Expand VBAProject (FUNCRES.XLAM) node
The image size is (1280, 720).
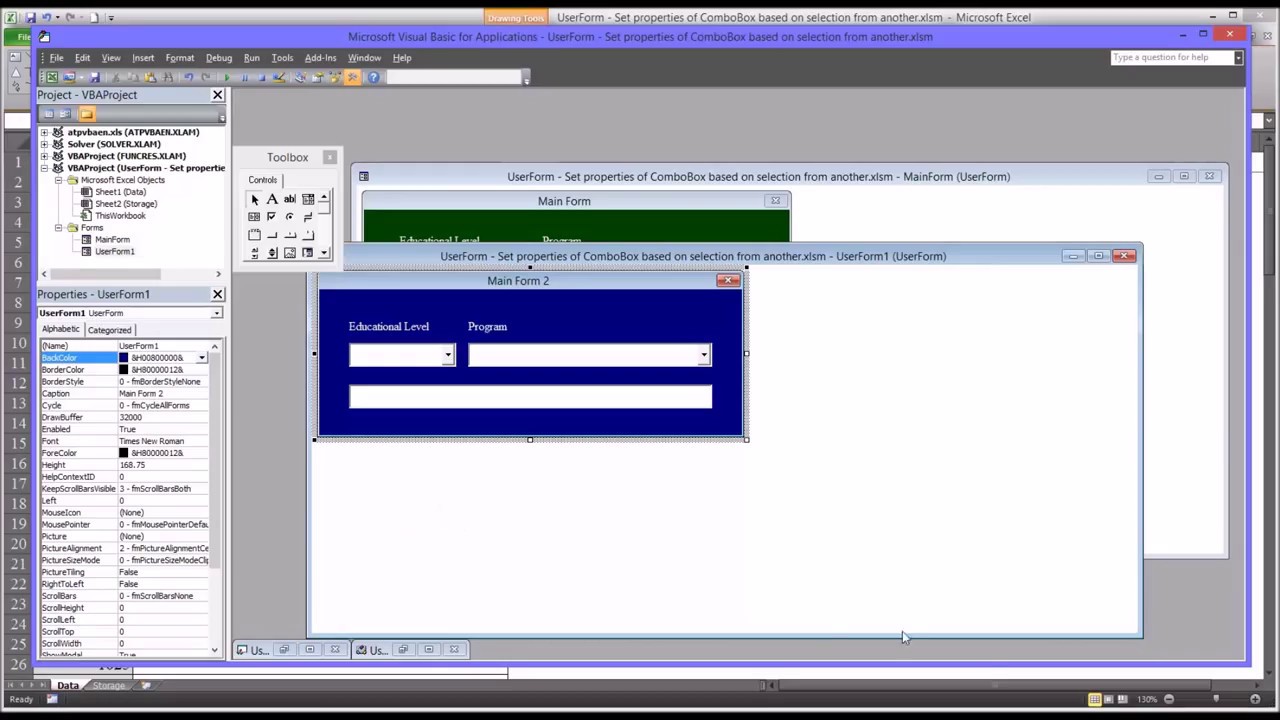pos(44,156)
